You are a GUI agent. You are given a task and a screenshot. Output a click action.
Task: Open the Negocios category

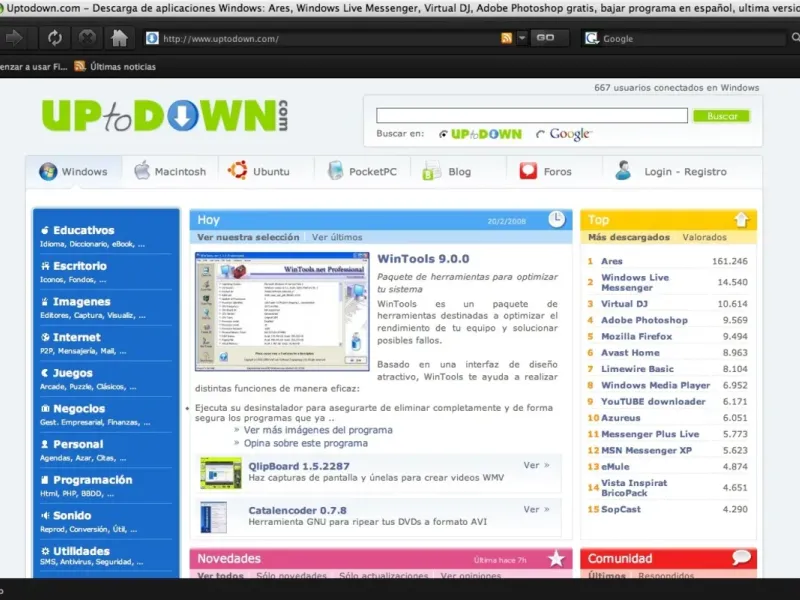[x=79, y=409]
